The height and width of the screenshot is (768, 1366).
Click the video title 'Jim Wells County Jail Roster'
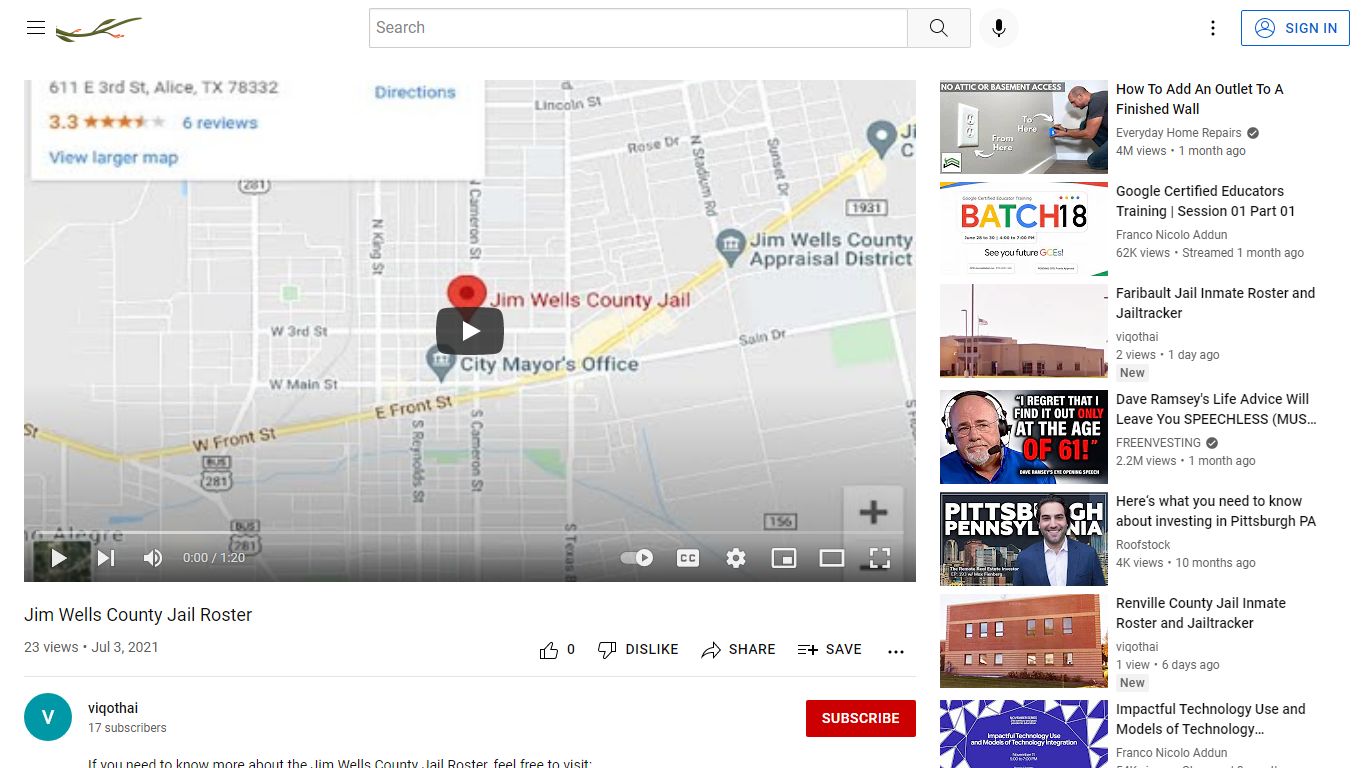(x=138, y=615)
